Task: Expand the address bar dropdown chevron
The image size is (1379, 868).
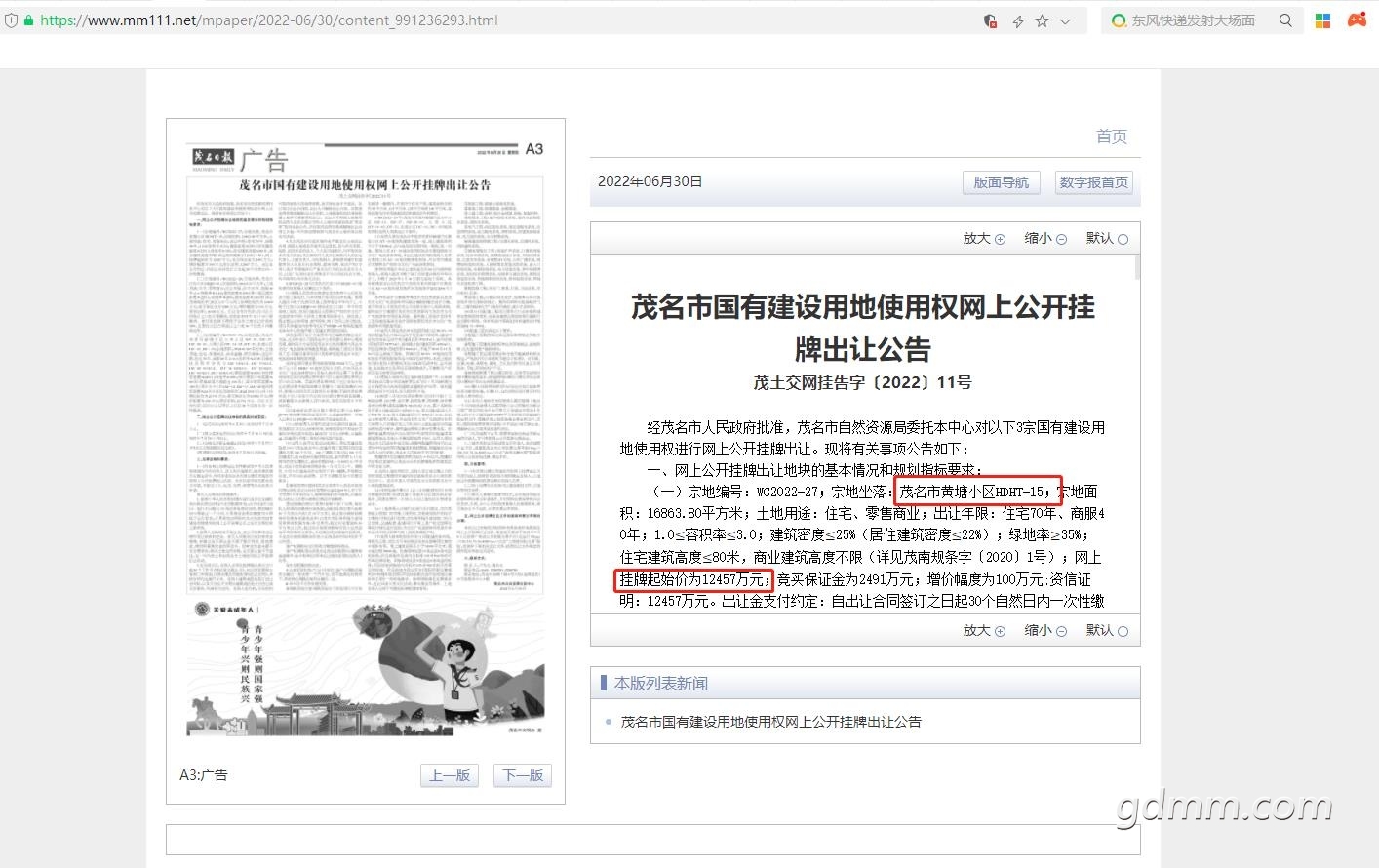Action: [1065, 20]
